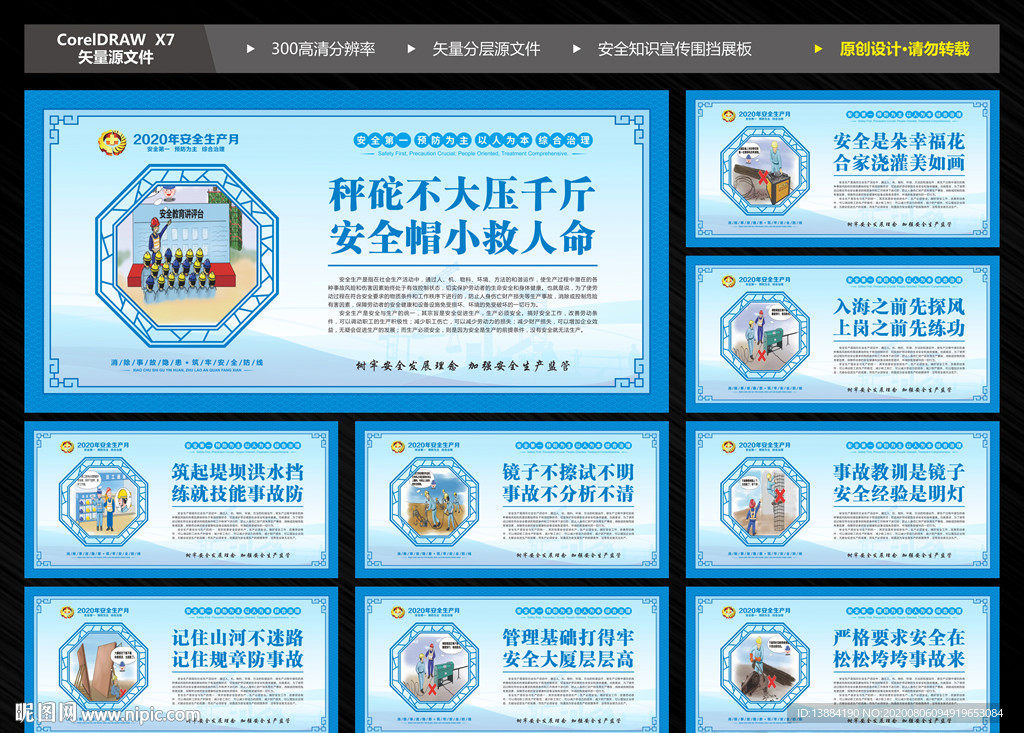
Task: Click the safety emblem in the 管理基础打得牢 poster
Action: (x=398, y=612)
